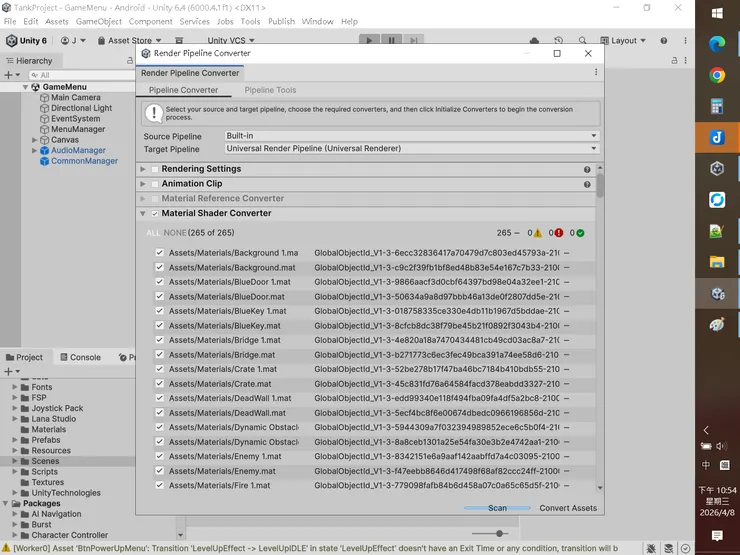740x555 pixels.
Task: Click NONE to deselect all materials
Action: [175, 233]
